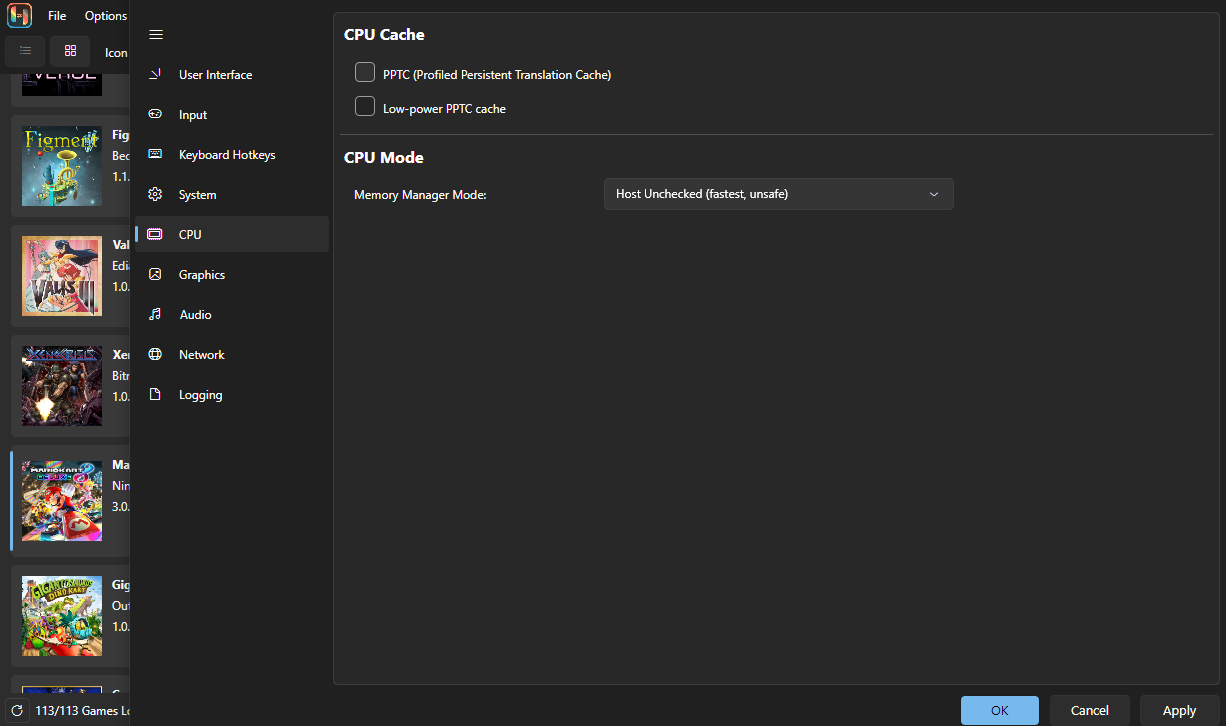This screenshot has height=726, width=1226.
Task: Select the Figment game thumbnail
Action: [x=62, y=166]
